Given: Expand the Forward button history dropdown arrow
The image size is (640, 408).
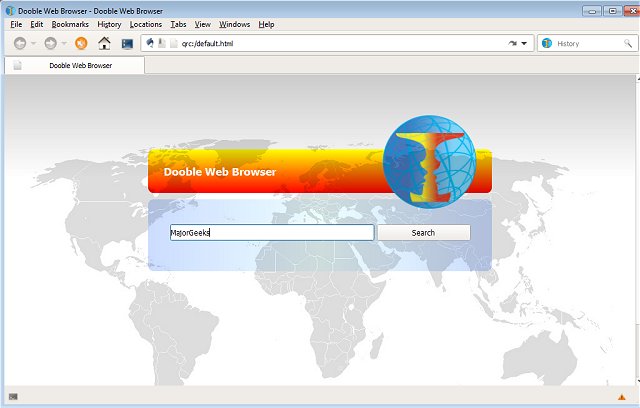Looking at the screenshot, I should click(64, 44).
